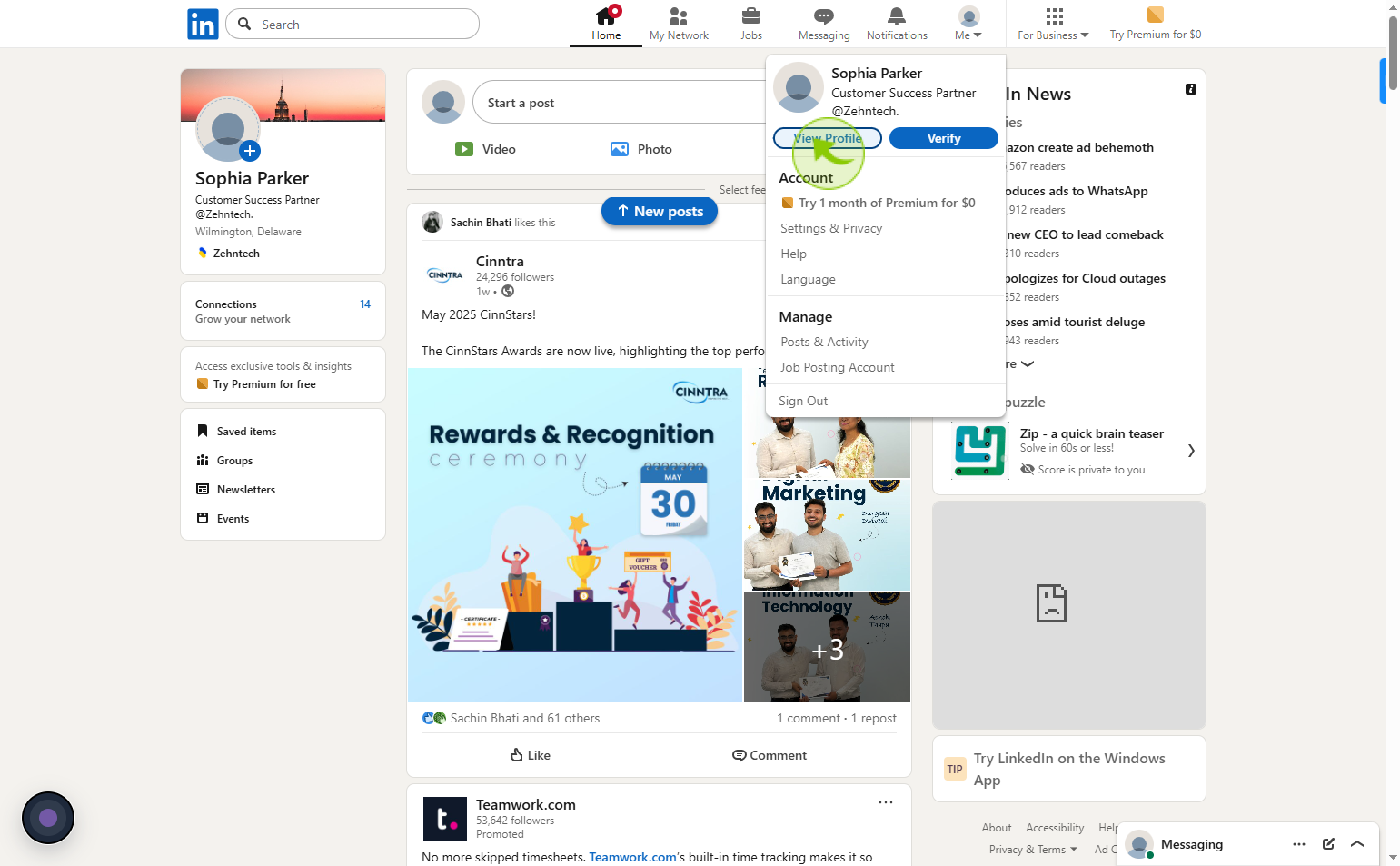Click LinkedIn News info icon
Image resolution: width=1400 pixels, height=866 pixels.
1191,89
